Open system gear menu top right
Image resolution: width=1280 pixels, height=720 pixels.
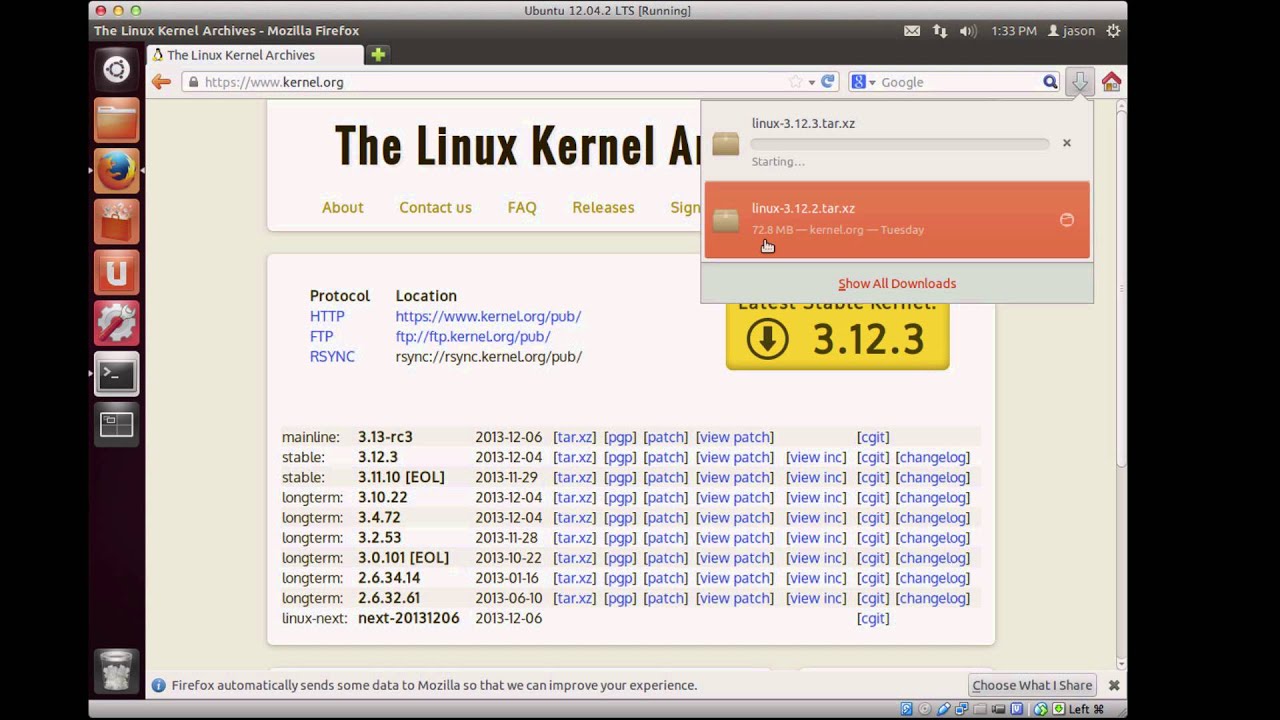(1113, 31)
